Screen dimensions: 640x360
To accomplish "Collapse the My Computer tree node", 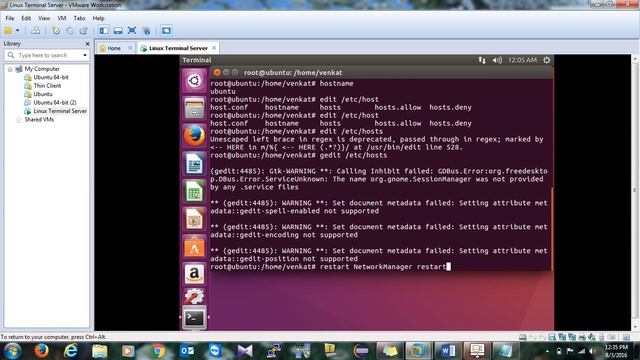I will click(10, 69).
